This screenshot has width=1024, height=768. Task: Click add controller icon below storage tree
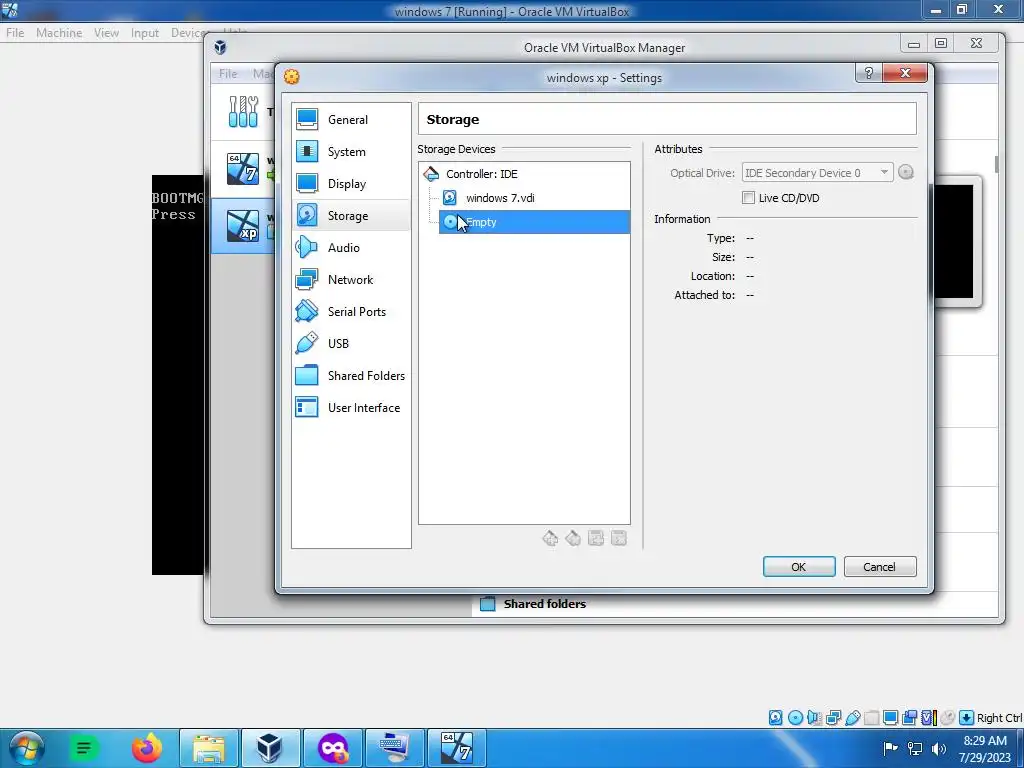point(550,538)
